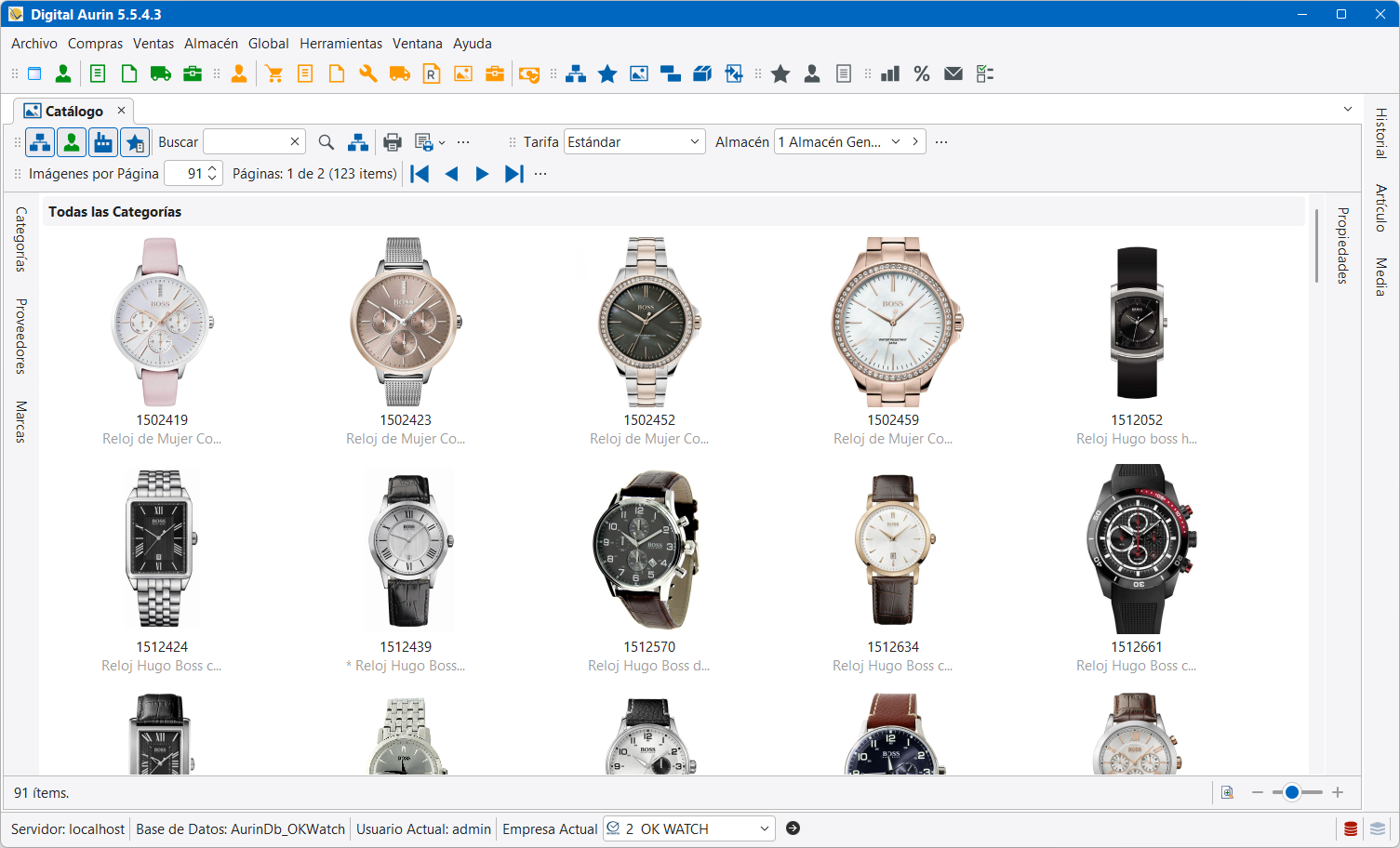Click the orange R document icon

pyautogui.click(x=432, y=73)
